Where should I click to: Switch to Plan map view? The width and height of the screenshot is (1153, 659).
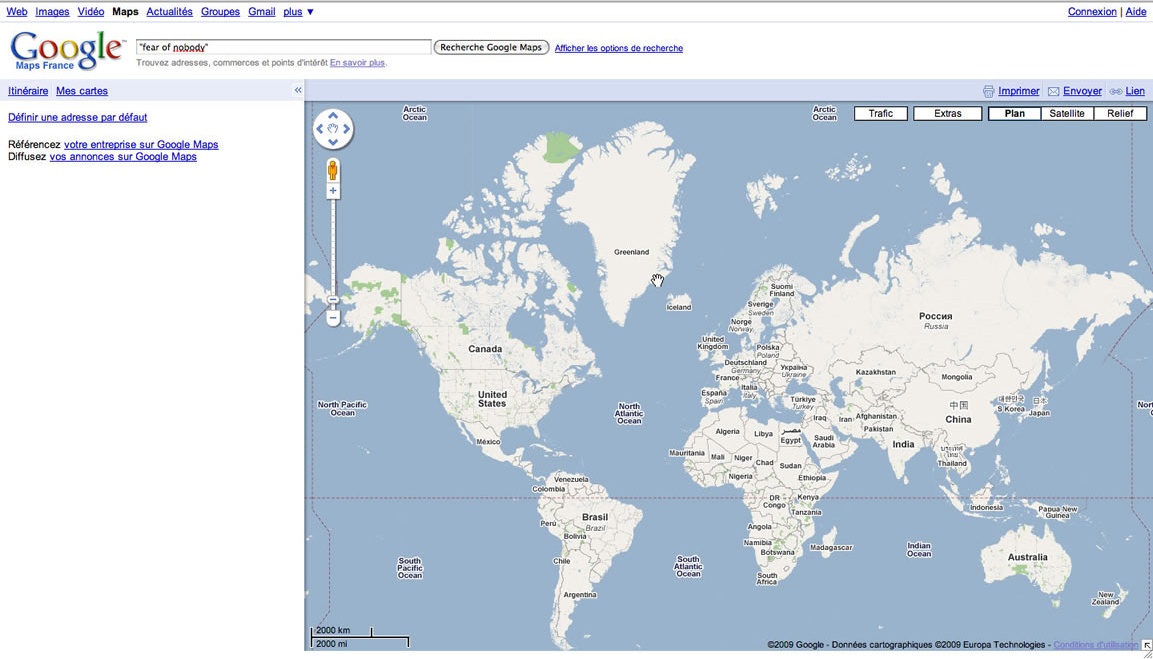pyautogui.click(x=1015, y=113)
